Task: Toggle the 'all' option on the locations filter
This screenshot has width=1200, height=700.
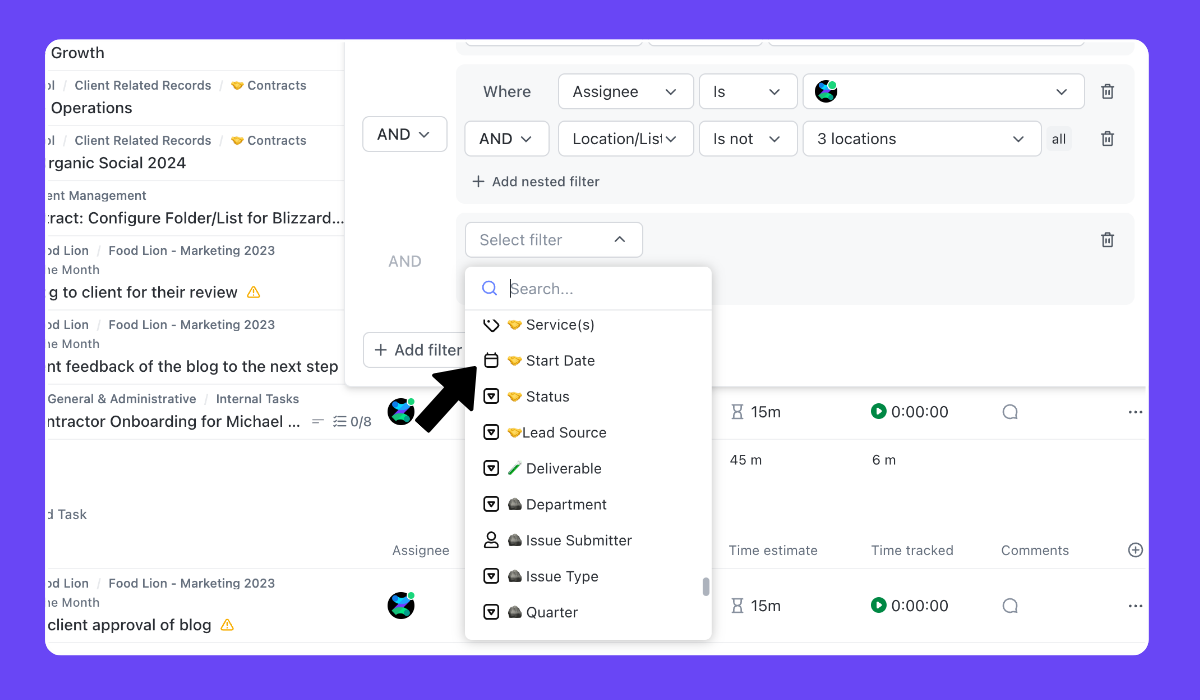Action: coord(1059,138)
